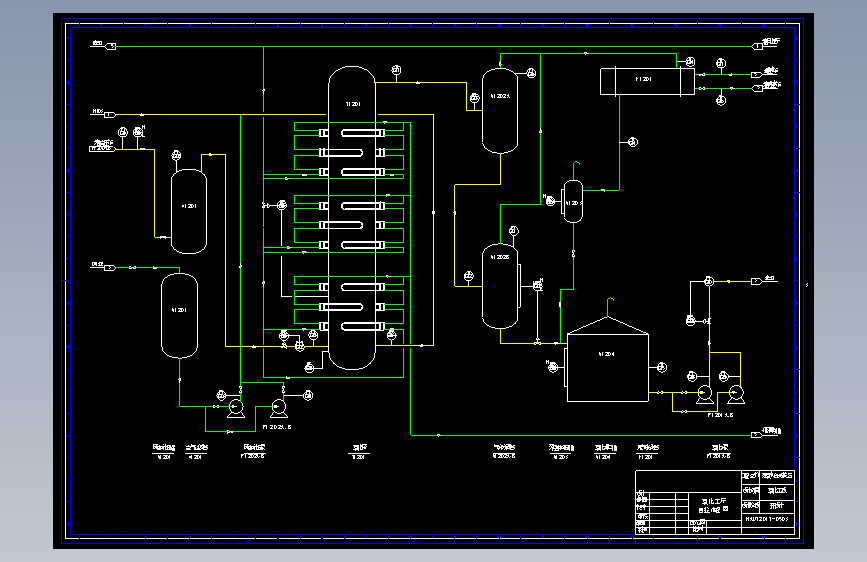Viewport: 867px width, 562px height.
Task: Select the right pump of pair P1201A.B
Action: (x=736, y=394)
